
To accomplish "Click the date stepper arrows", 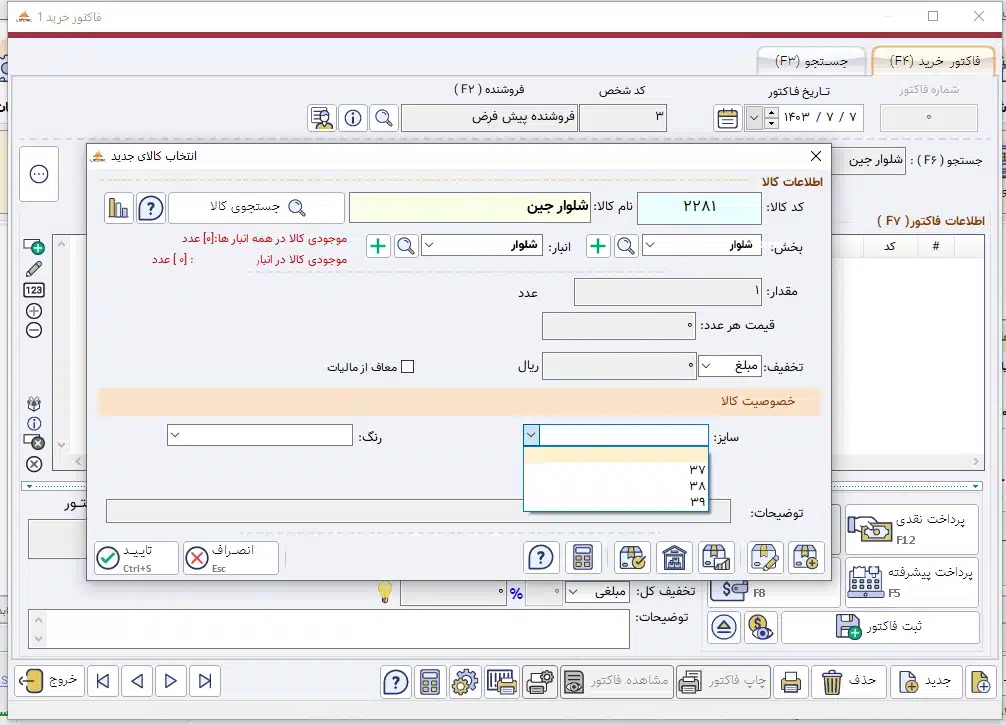I will pyautogui.click(x=772, y=118).
